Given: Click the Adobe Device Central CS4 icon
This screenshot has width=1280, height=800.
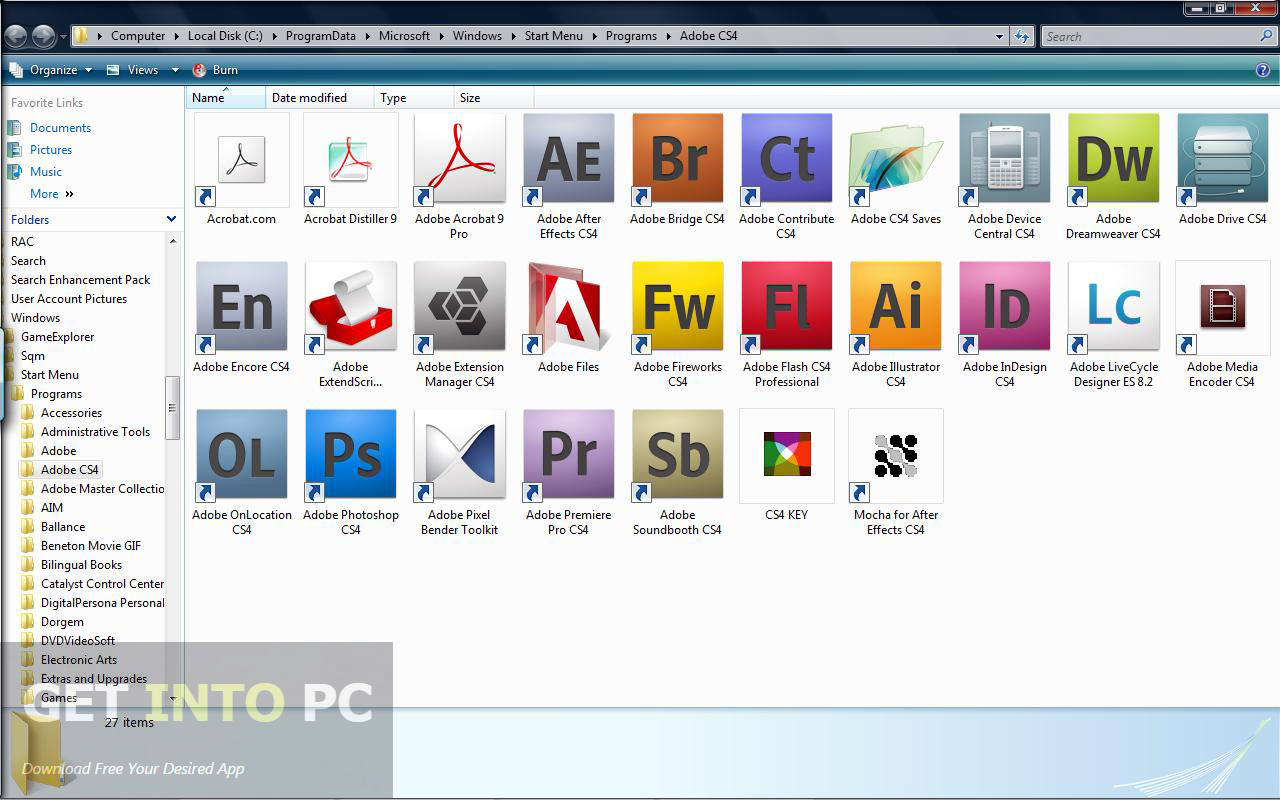Looking at the screenshot, I should click(x=1005, y=160).
